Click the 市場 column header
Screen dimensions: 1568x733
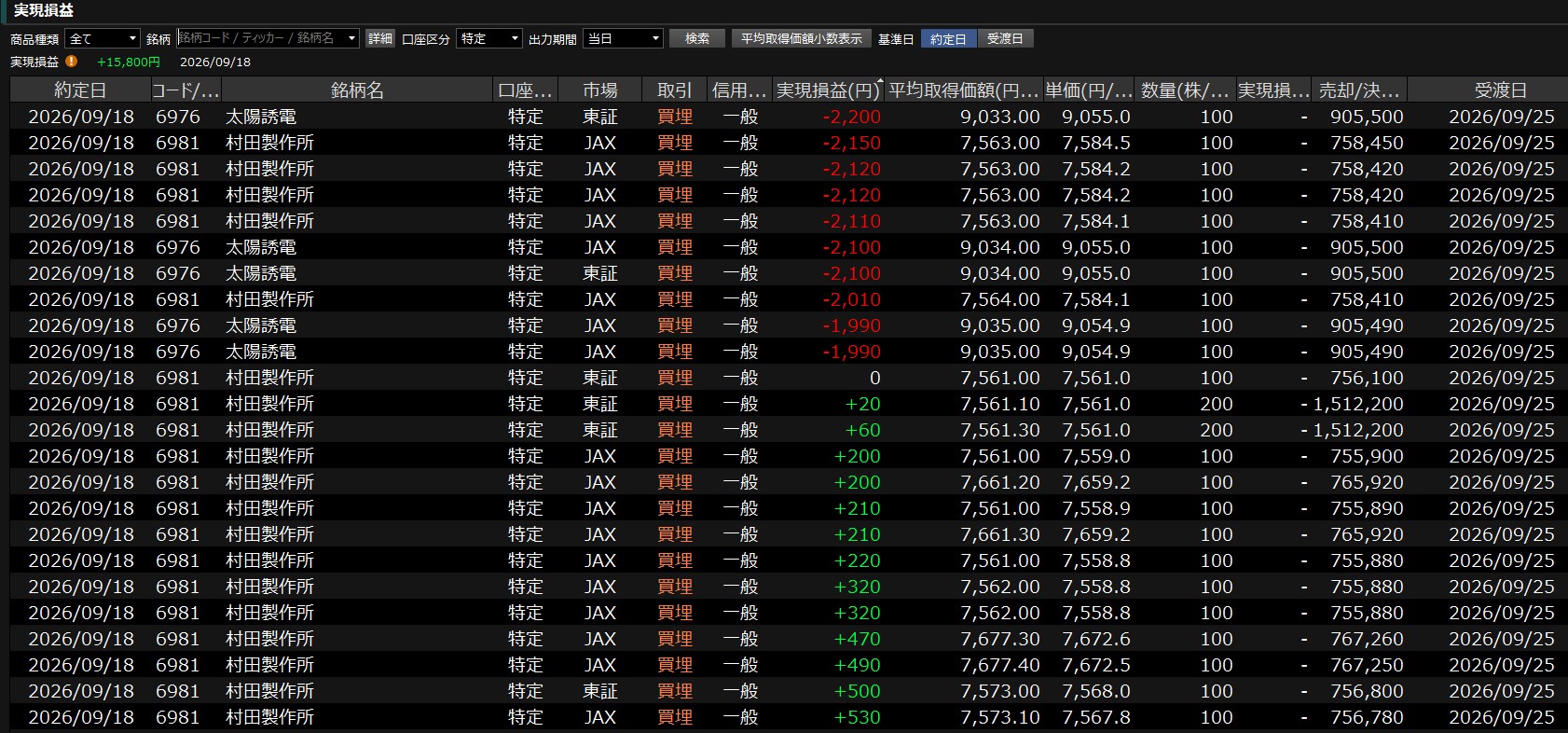[600, 90]
